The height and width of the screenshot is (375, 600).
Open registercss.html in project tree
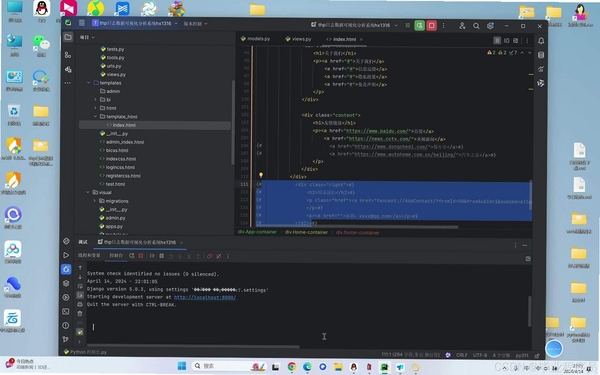[120, 176]
